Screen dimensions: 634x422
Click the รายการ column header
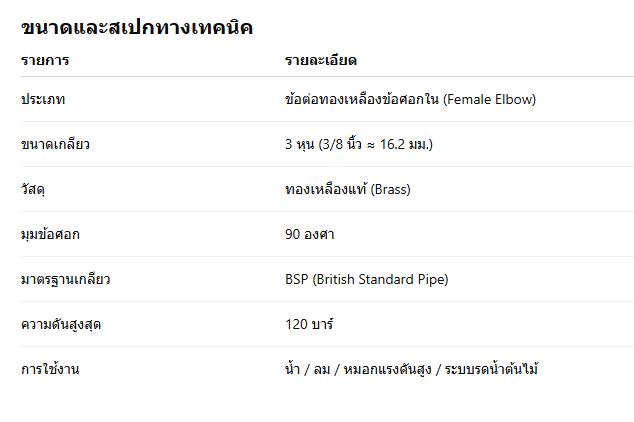[45, 62]
